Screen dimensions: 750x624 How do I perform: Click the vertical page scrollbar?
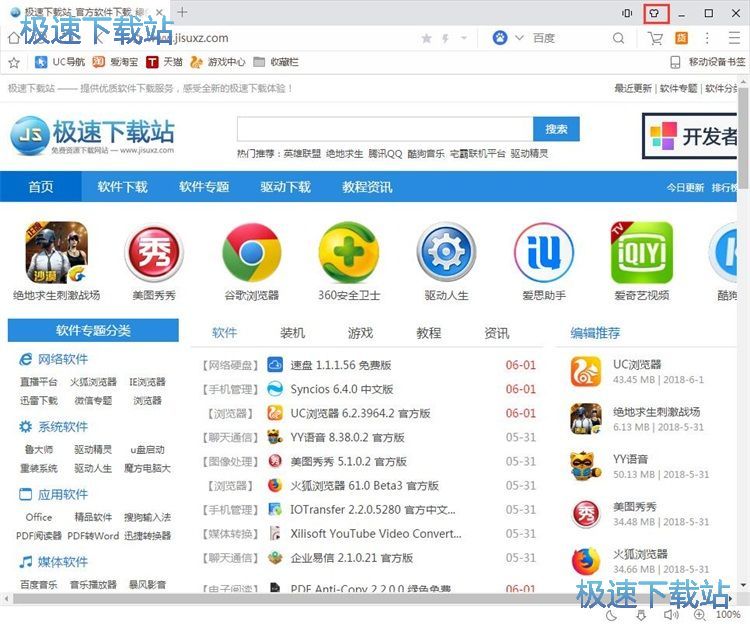[x=743, y=139]
